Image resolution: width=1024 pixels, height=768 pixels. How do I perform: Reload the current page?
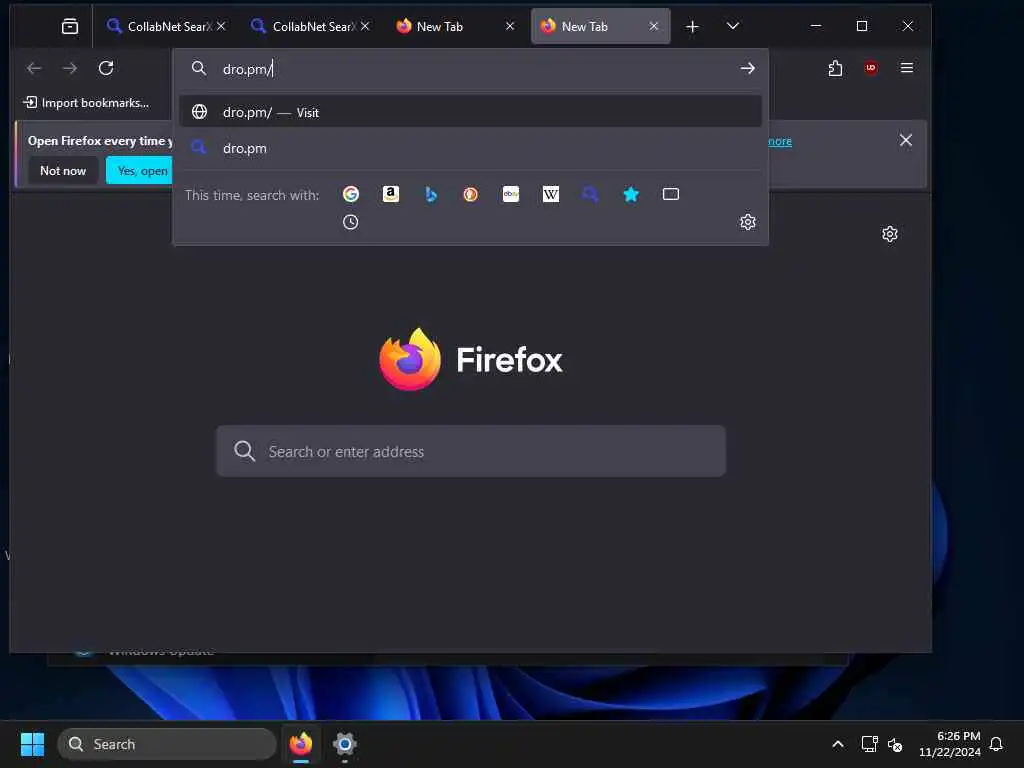click(x=106, y=68)
